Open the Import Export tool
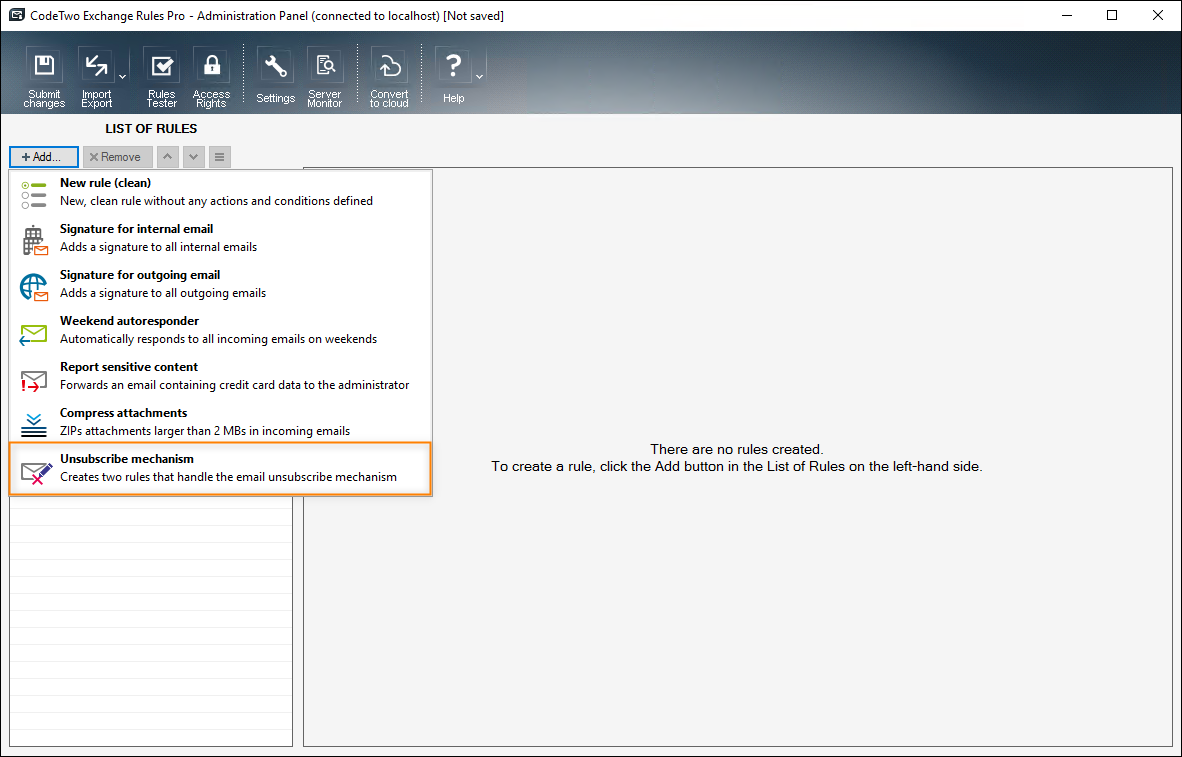This screenshot has width=1182, height=757. point(96,78)
